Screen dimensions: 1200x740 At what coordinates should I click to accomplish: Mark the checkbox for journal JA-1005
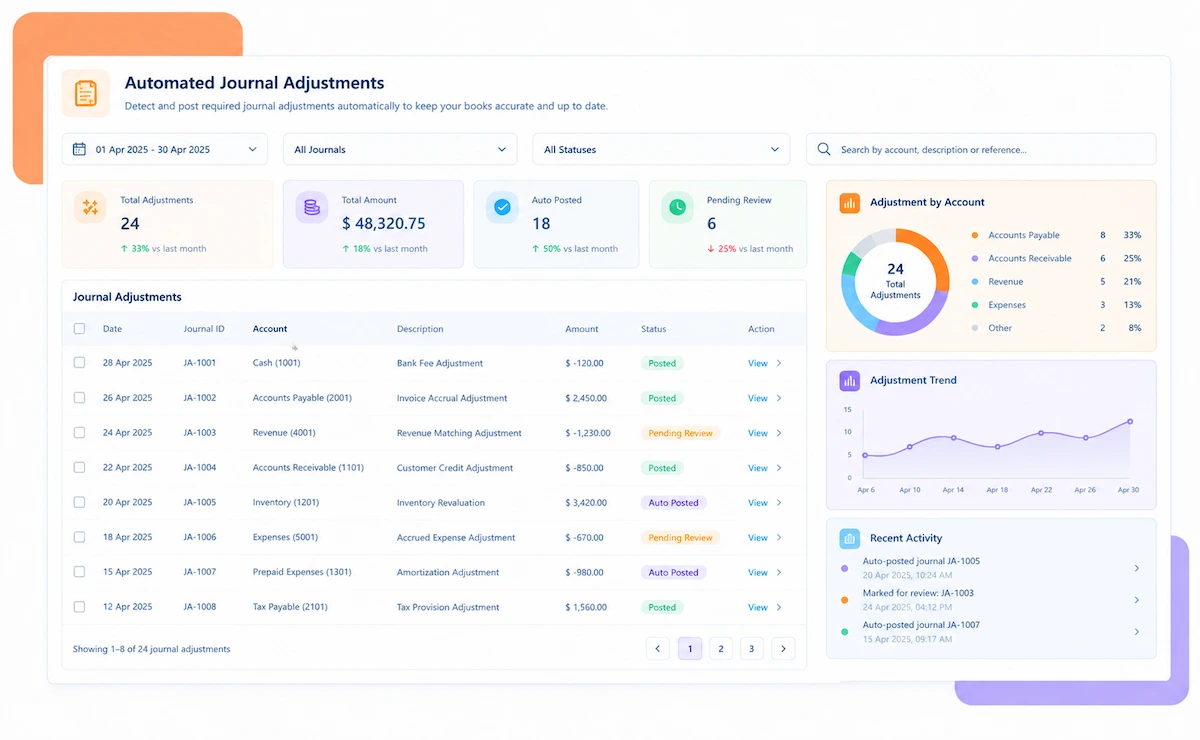pos(80,502)
